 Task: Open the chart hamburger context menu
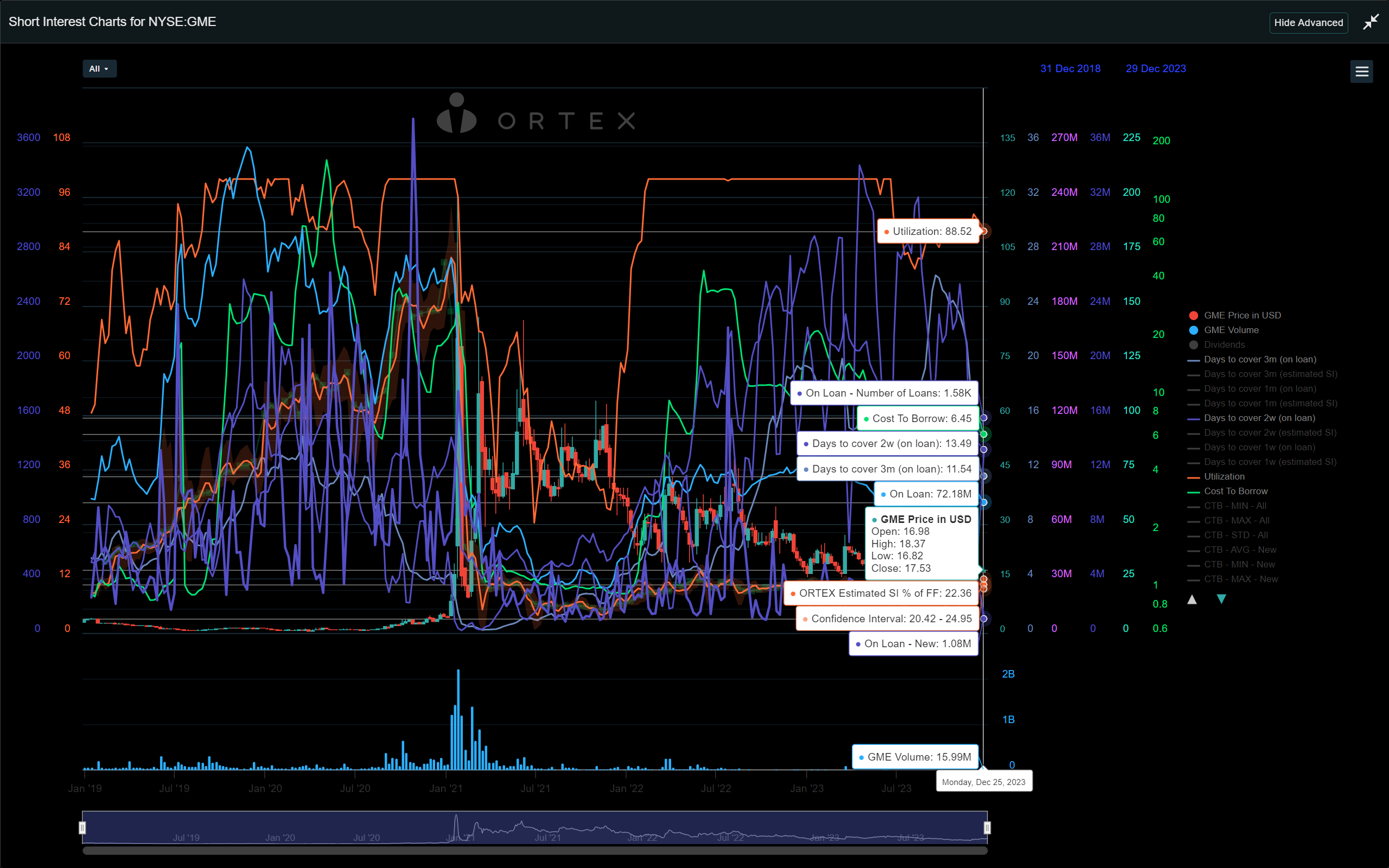(x=1361, y=72)
